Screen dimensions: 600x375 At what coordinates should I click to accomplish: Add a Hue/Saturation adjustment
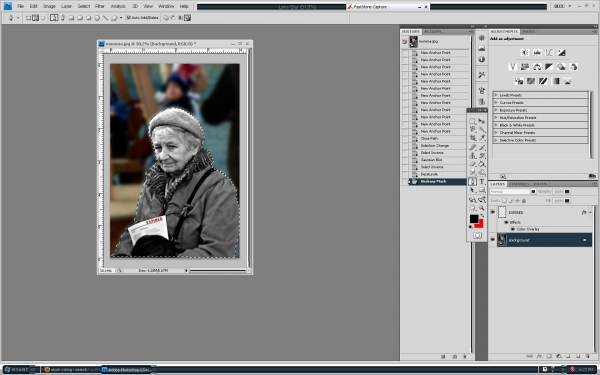525,67
